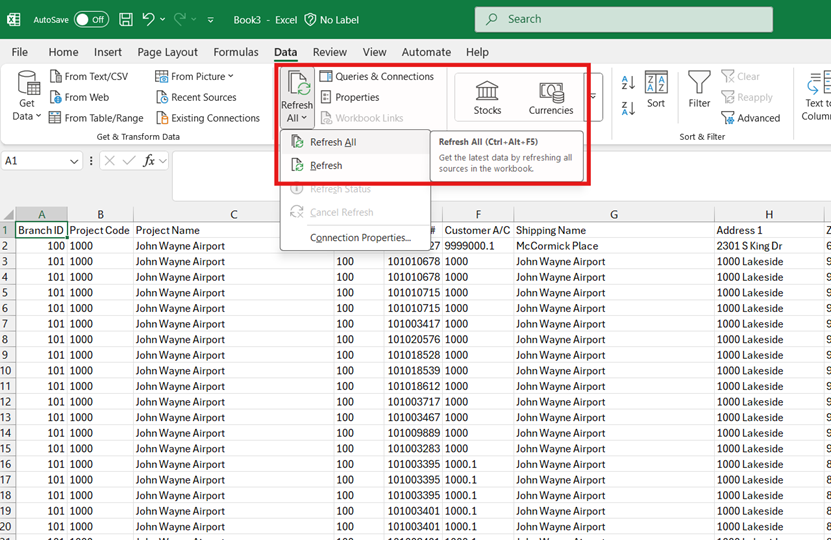Click into the Search box
Viewport: 831px width, 540px height.
pyautogui.click(x=623, y=20)
